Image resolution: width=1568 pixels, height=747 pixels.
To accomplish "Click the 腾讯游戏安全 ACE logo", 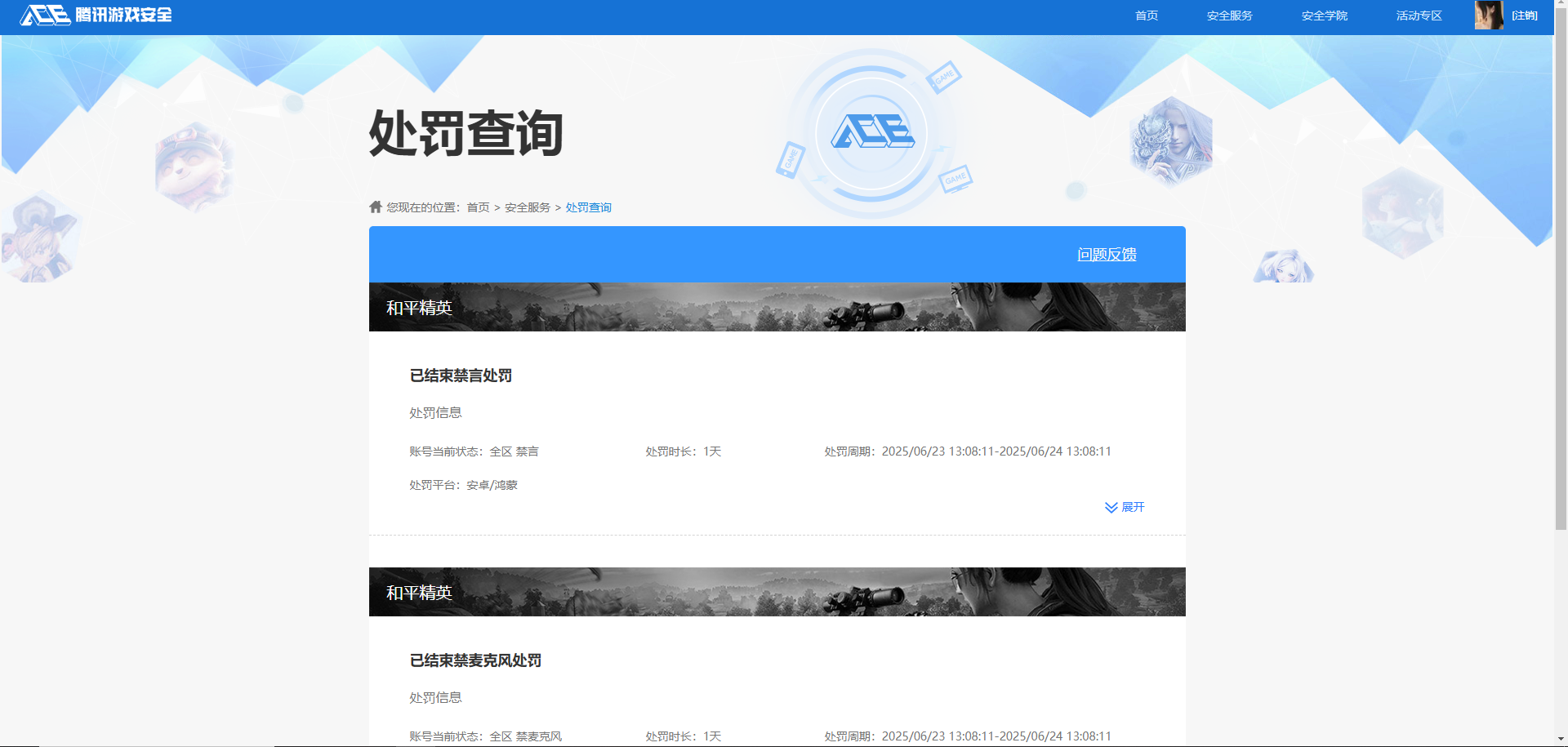I will [94, 15].
